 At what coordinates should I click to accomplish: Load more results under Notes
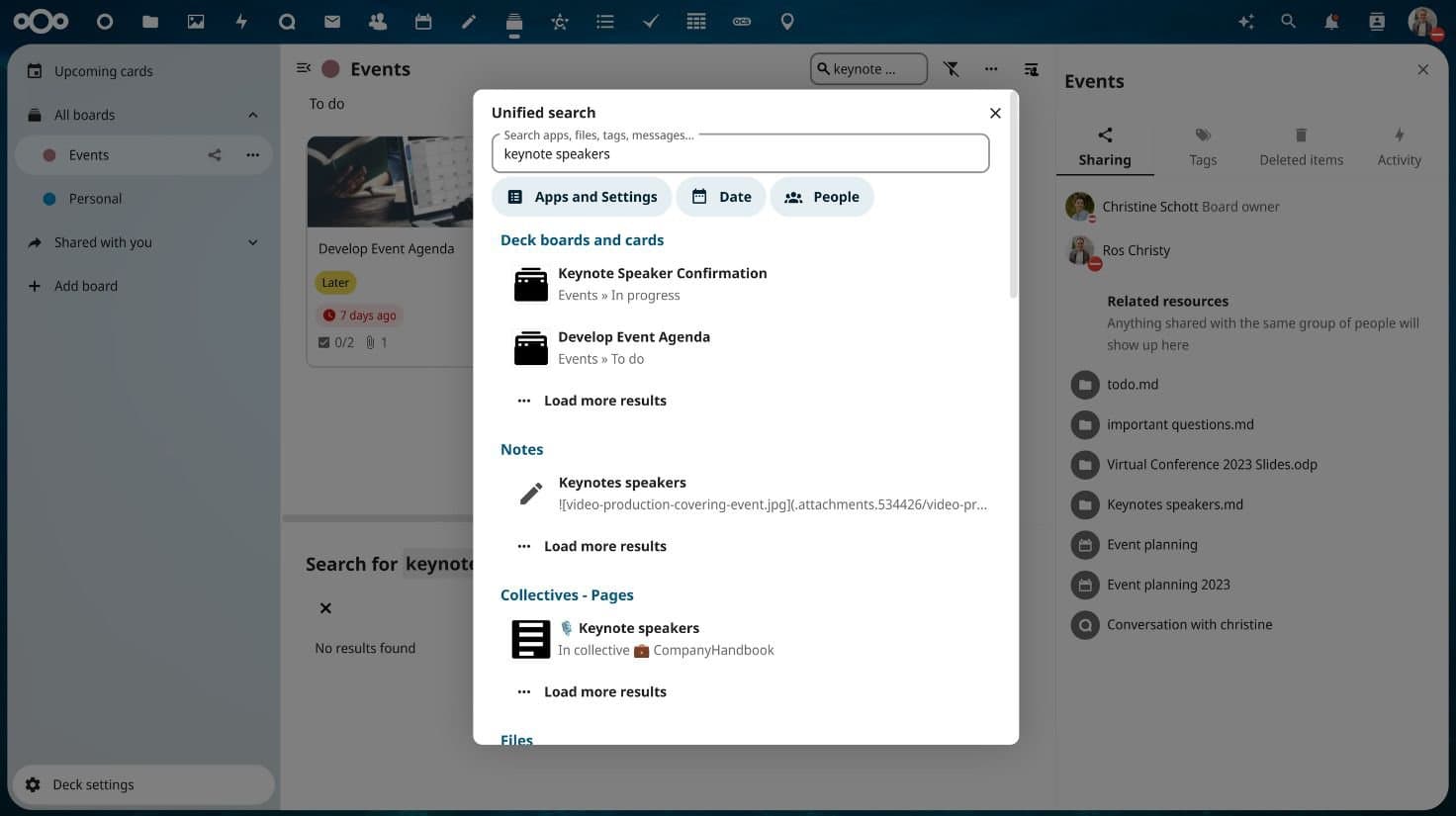point(604,545)
